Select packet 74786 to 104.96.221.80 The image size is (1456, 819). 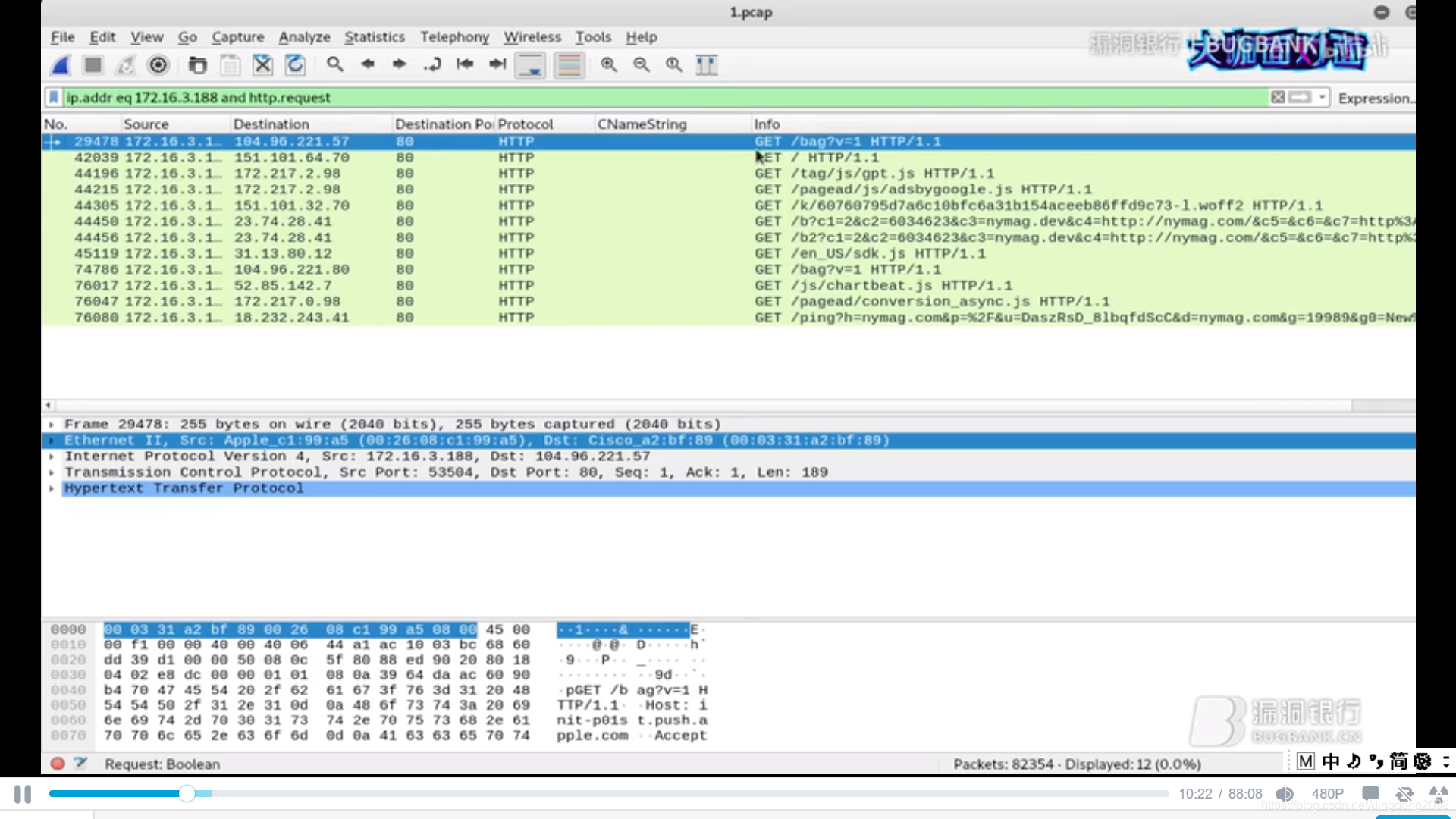728,269
